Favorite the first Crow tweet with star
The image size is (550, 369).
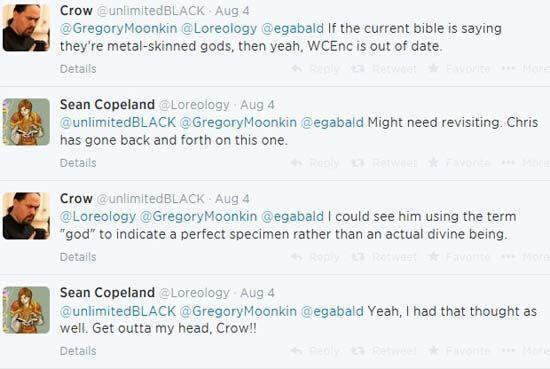460,69
